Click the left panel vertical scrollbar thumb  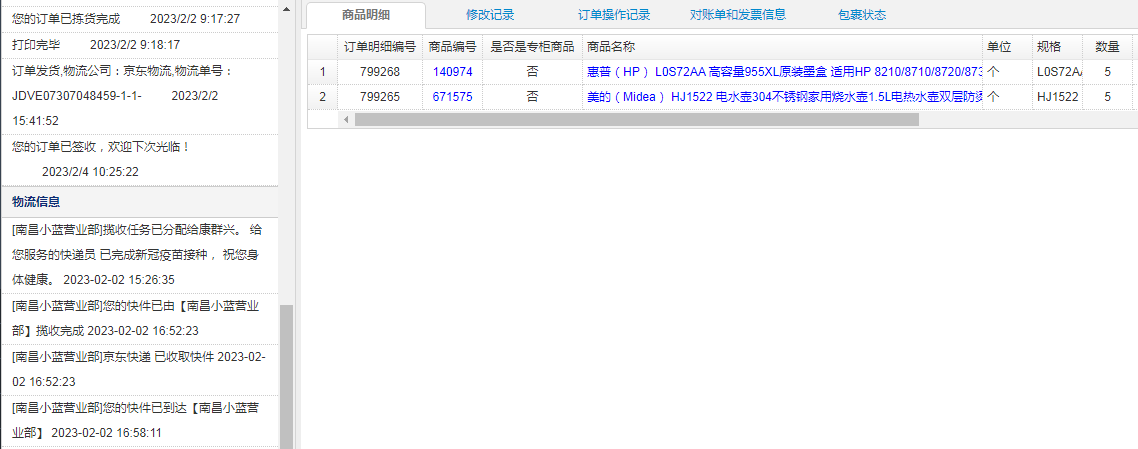point(287,376)
